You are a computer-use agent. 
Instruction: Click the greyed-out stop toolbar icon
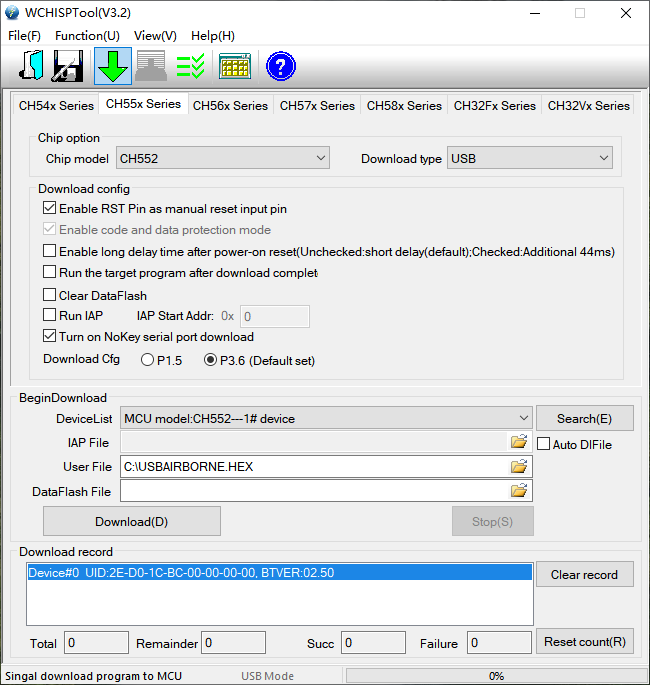coord(151,66)
